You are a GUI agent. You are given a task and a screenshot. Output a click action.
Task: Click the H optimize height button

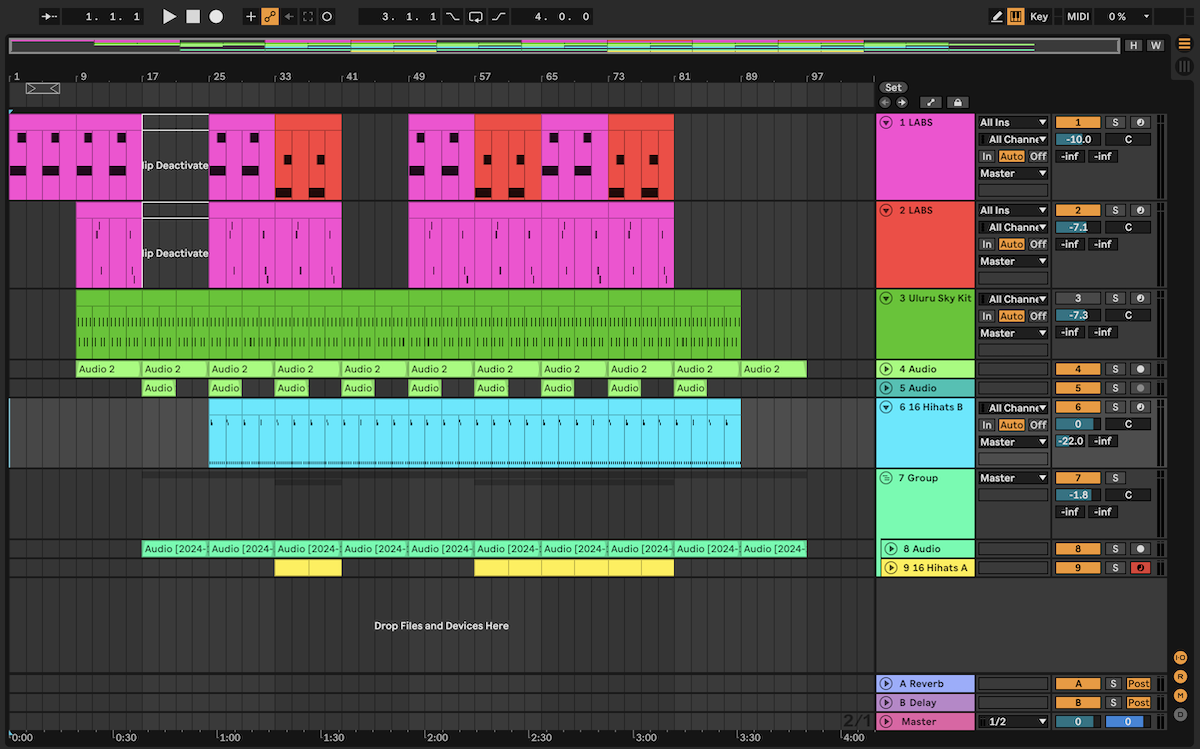click(1134, 45)
